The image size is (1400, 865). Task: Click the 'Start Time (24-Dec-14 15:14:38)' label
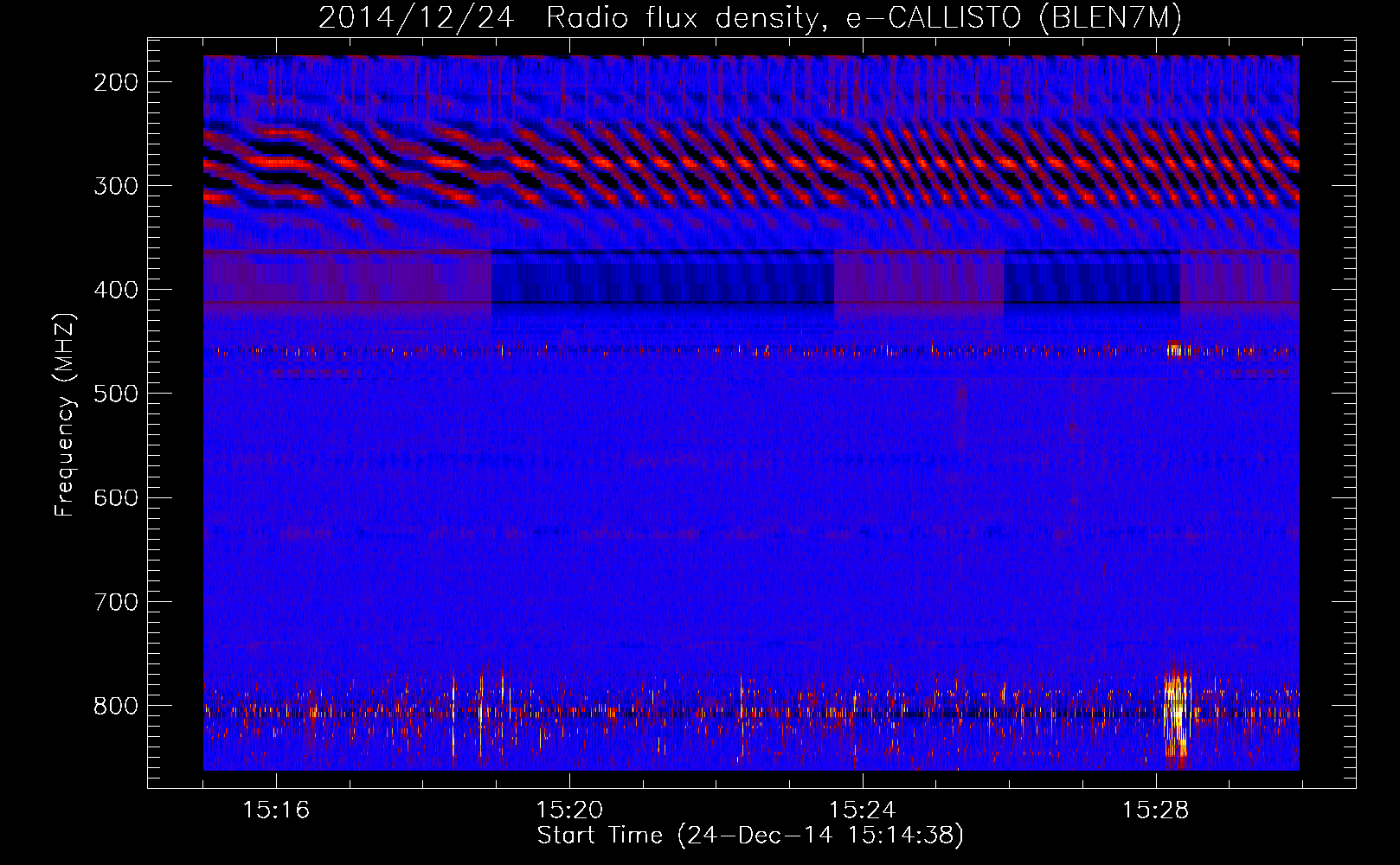click(x=750, y=836)
